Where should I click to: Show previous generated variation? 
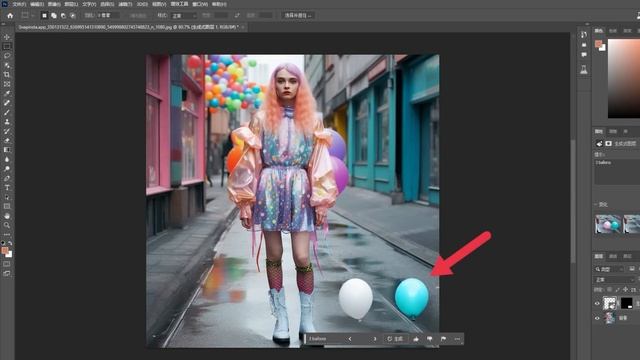pyautogui.click(x=350, y=339)
